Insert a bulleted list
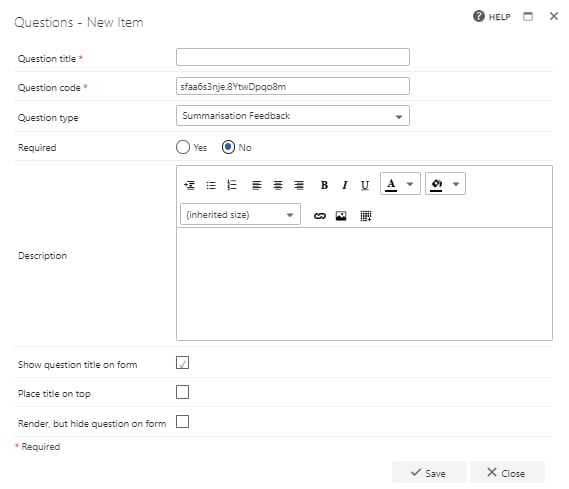 (x=211, y=185)
